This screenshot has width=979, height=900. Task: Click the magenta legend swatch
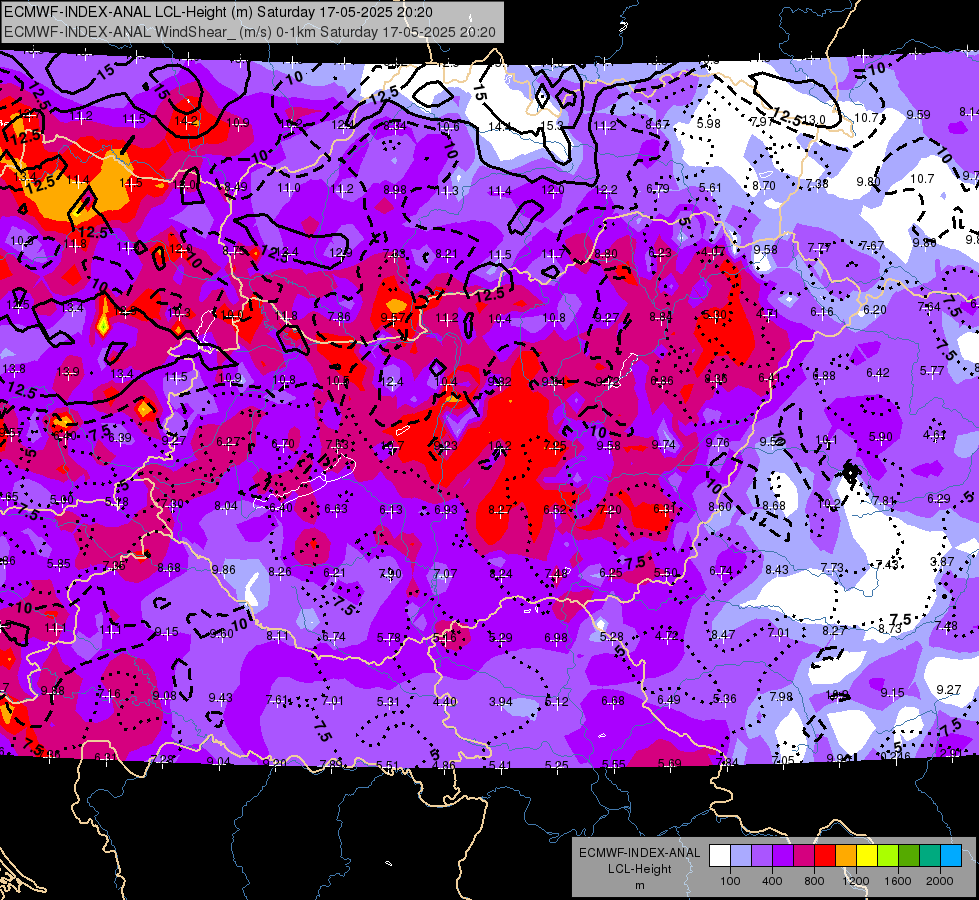(x=804, y=856)
